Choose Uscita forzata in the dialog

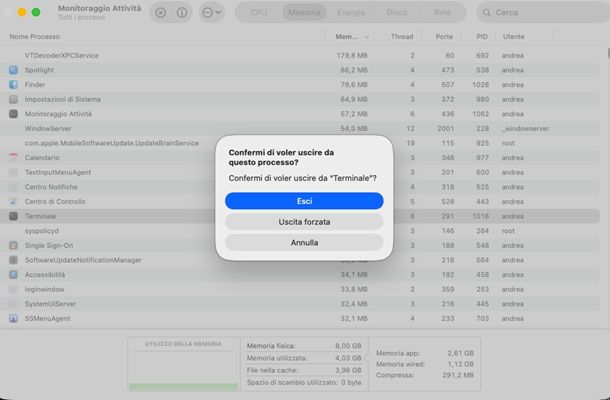(304, 222)
